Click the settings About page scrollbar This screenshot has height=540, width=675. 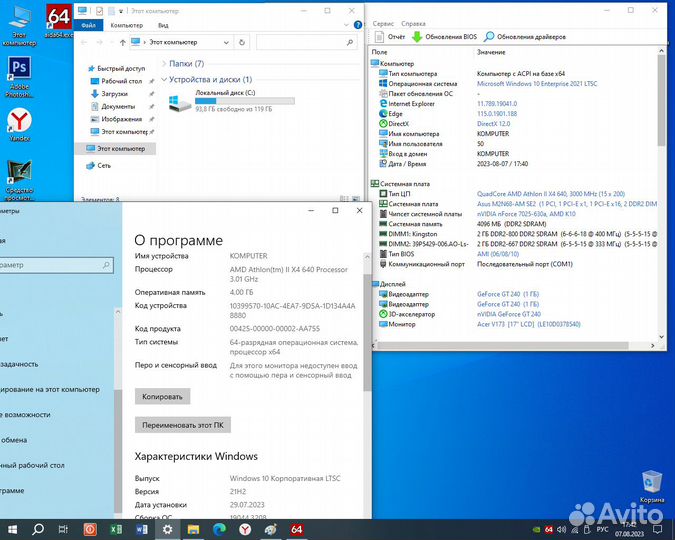pyautogui.click(x=367, y=332)
